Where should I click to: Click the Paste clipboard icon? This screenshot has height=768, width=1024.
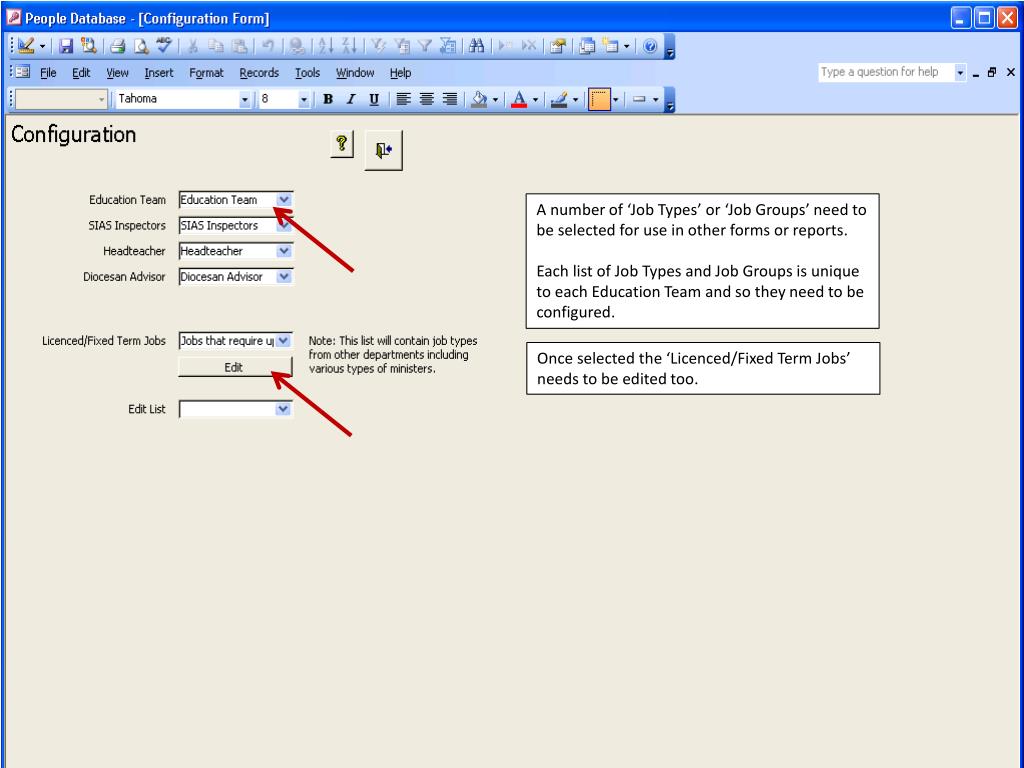(240, 46)
